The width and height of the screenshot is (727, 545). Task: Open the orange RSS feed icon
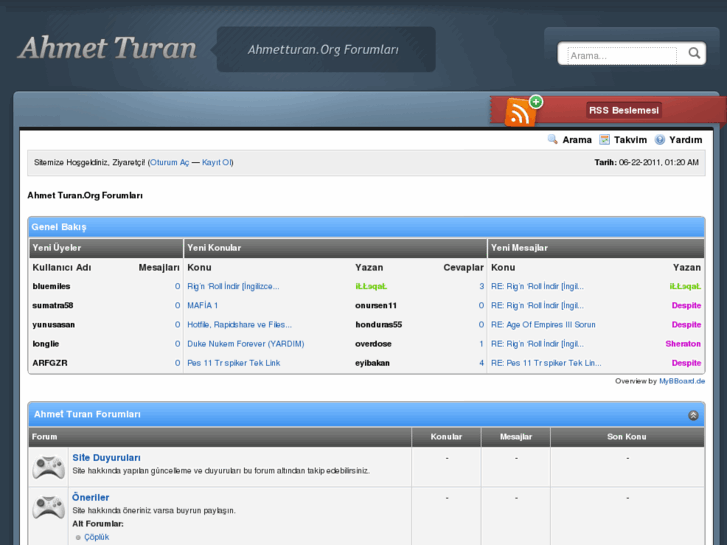[x=523, y=111]
